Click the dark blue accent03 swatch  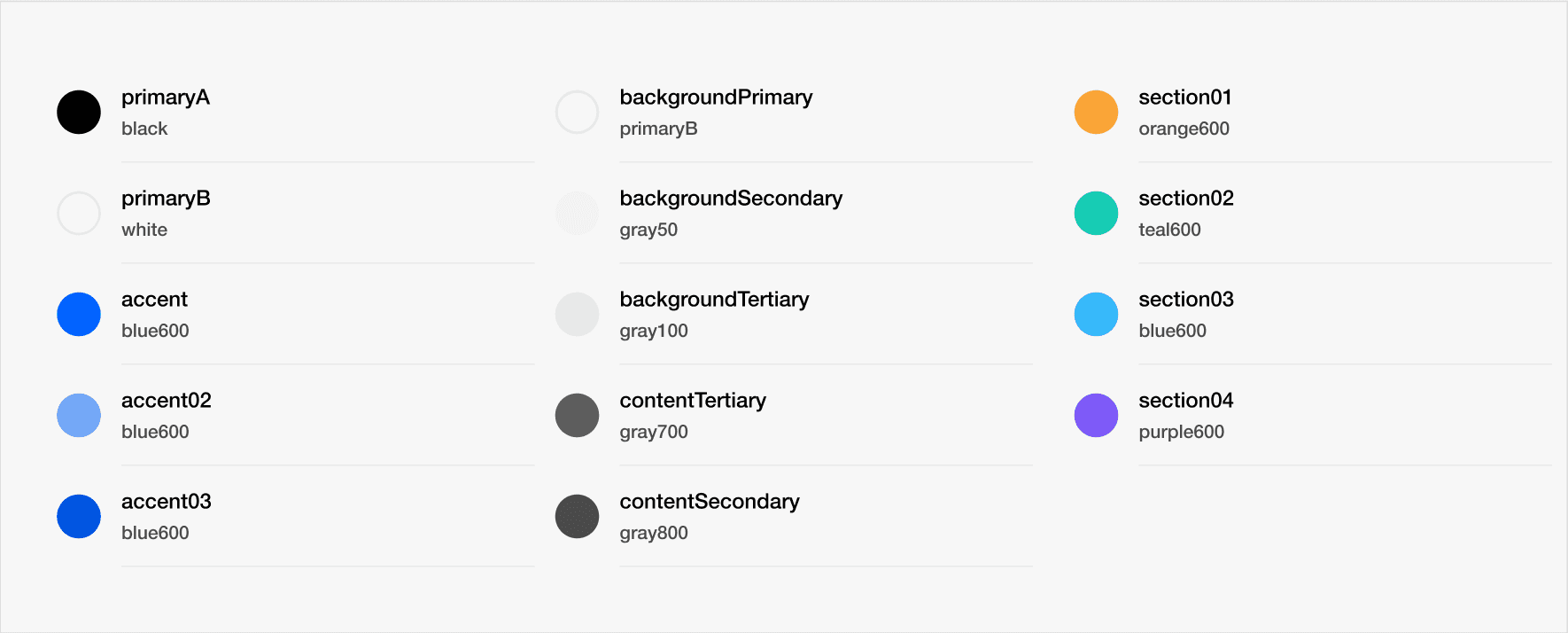point(79,517)
